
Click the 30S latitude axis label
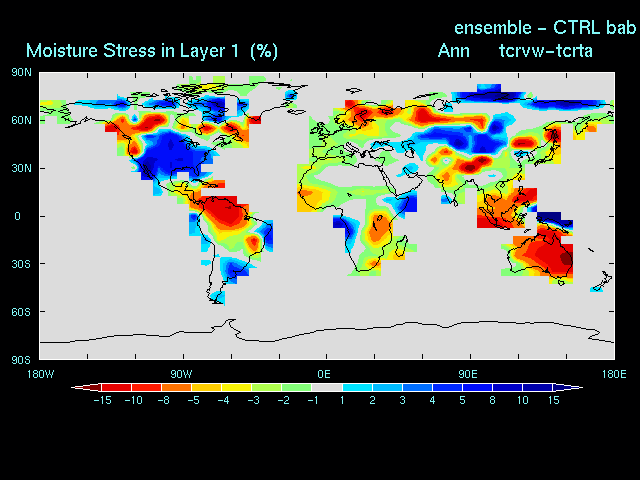click(21, 264)
